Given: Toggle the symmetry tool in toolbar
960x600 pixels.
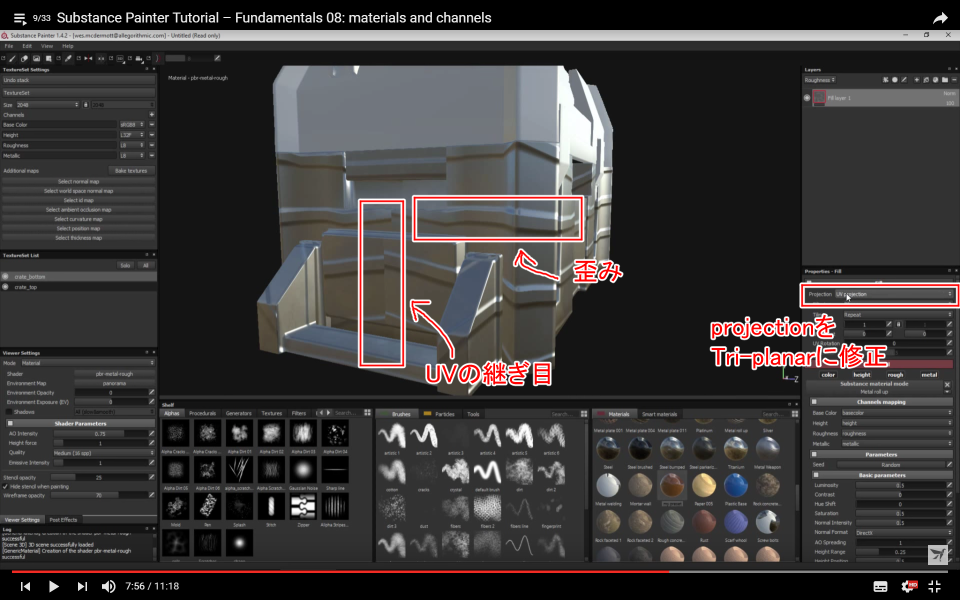Looking at the screenshot, I should click(x=88, y=59).
